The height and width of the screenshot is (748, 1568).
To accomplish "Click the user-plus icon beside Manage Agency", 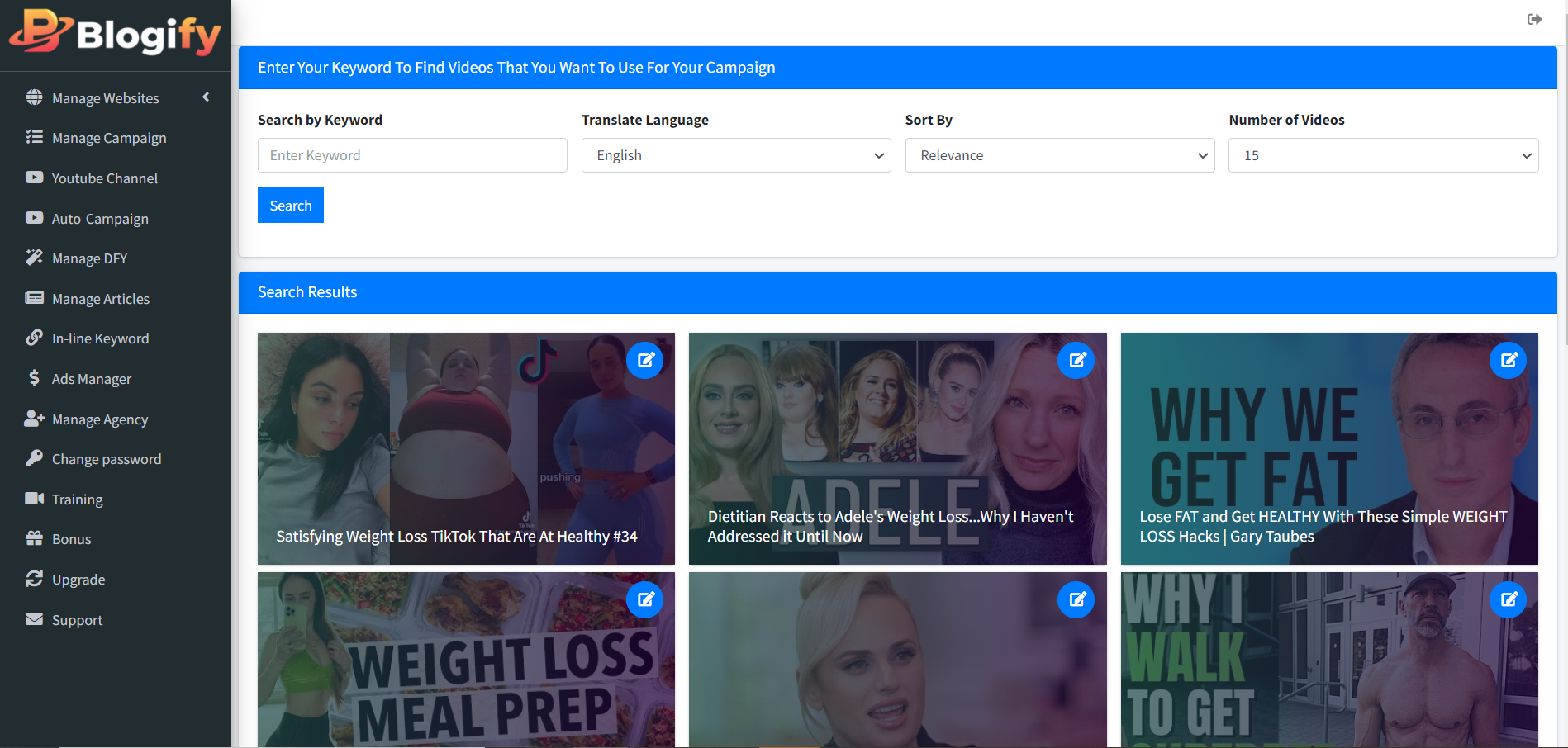I will [34, 419].
